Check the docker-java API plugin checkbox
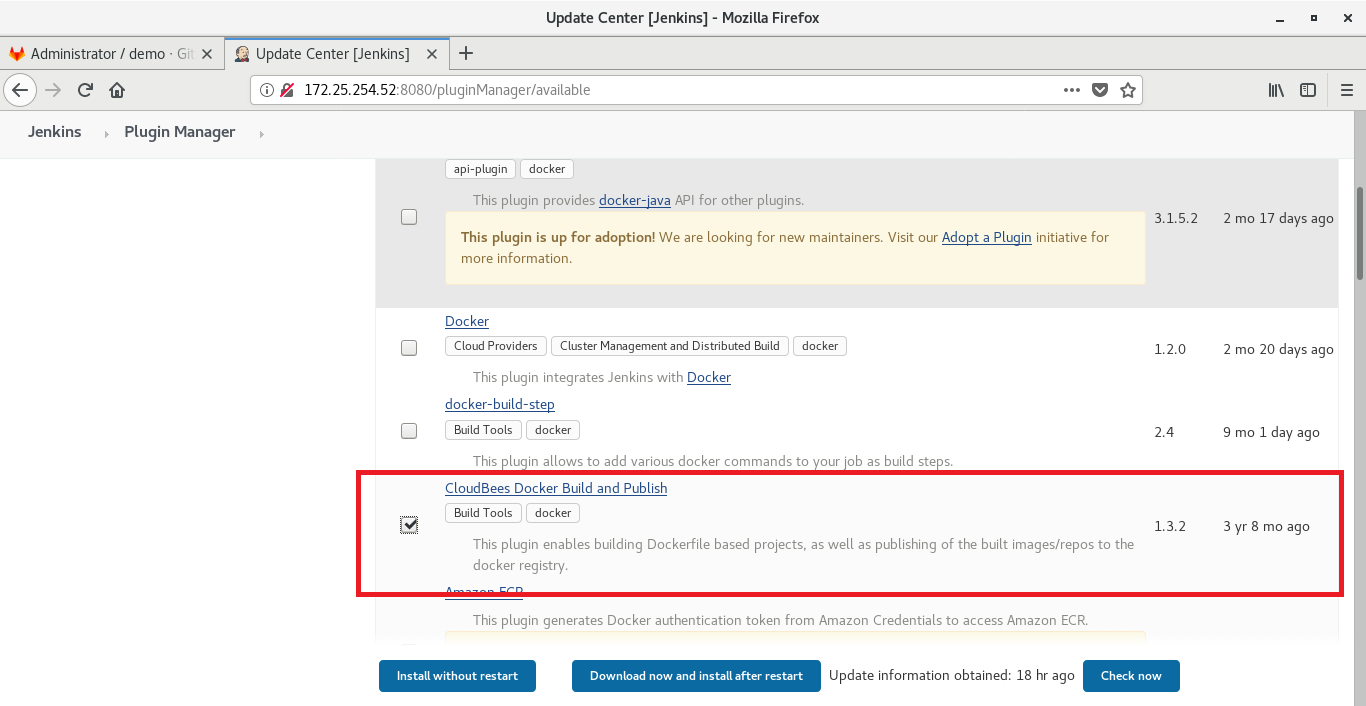1366x706 pixels. coord(409,217)
